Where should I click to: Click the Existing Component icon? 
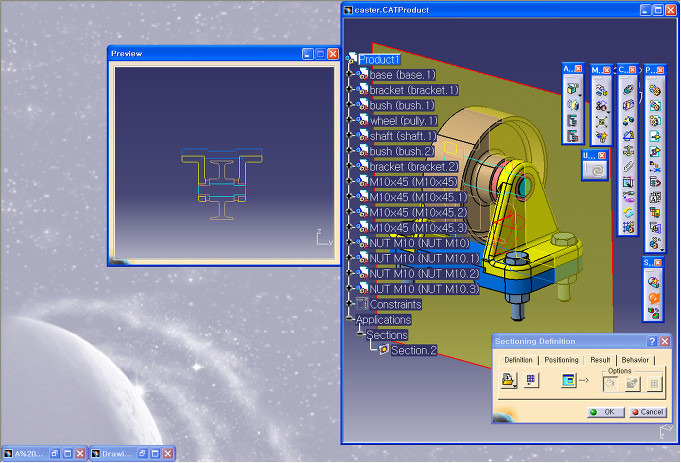(x=655, y=136)
